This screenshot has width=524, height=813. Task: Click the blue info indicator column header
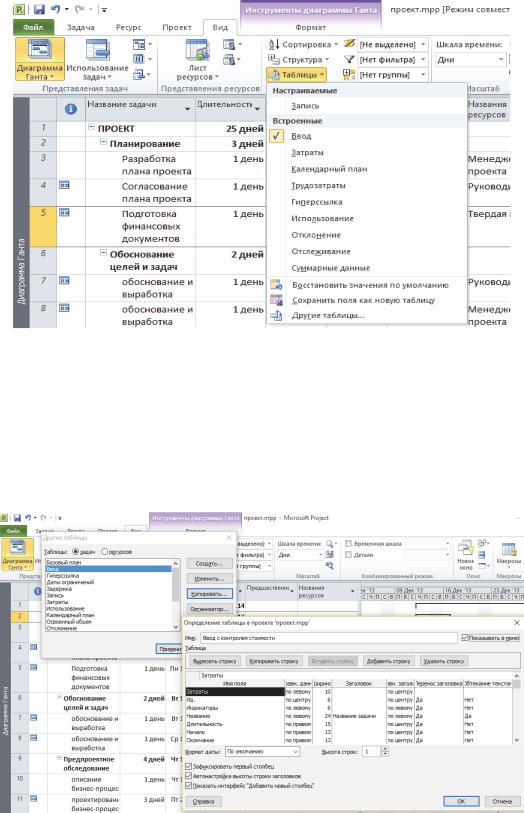(x=70, y=109)
